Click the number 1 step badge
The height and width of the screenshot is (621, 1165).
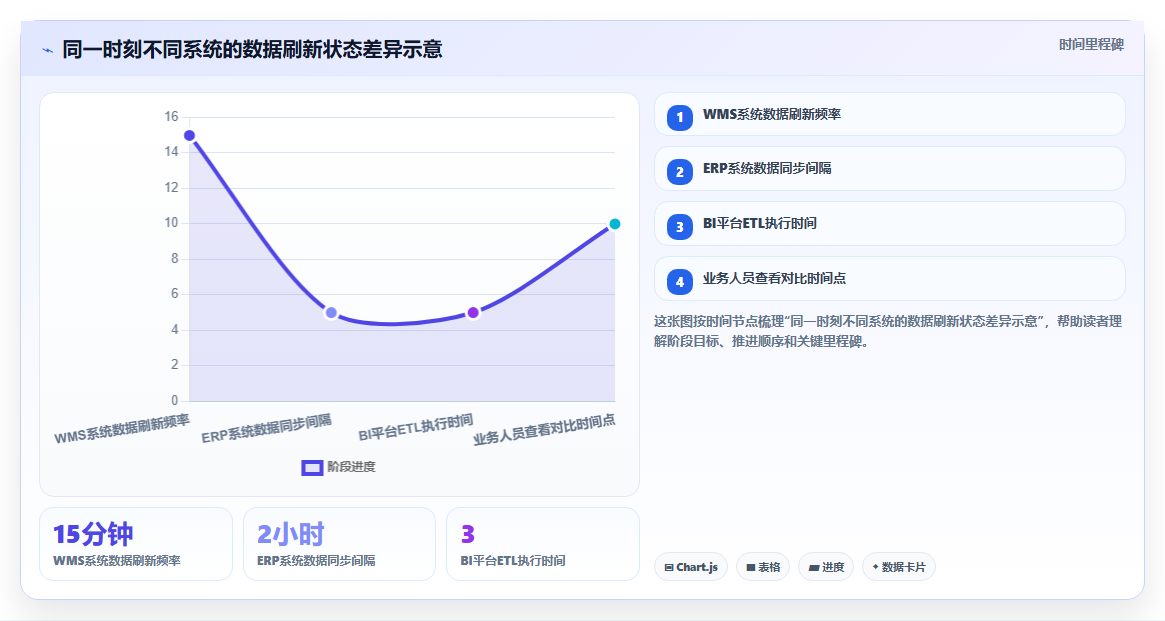(680, 117)
